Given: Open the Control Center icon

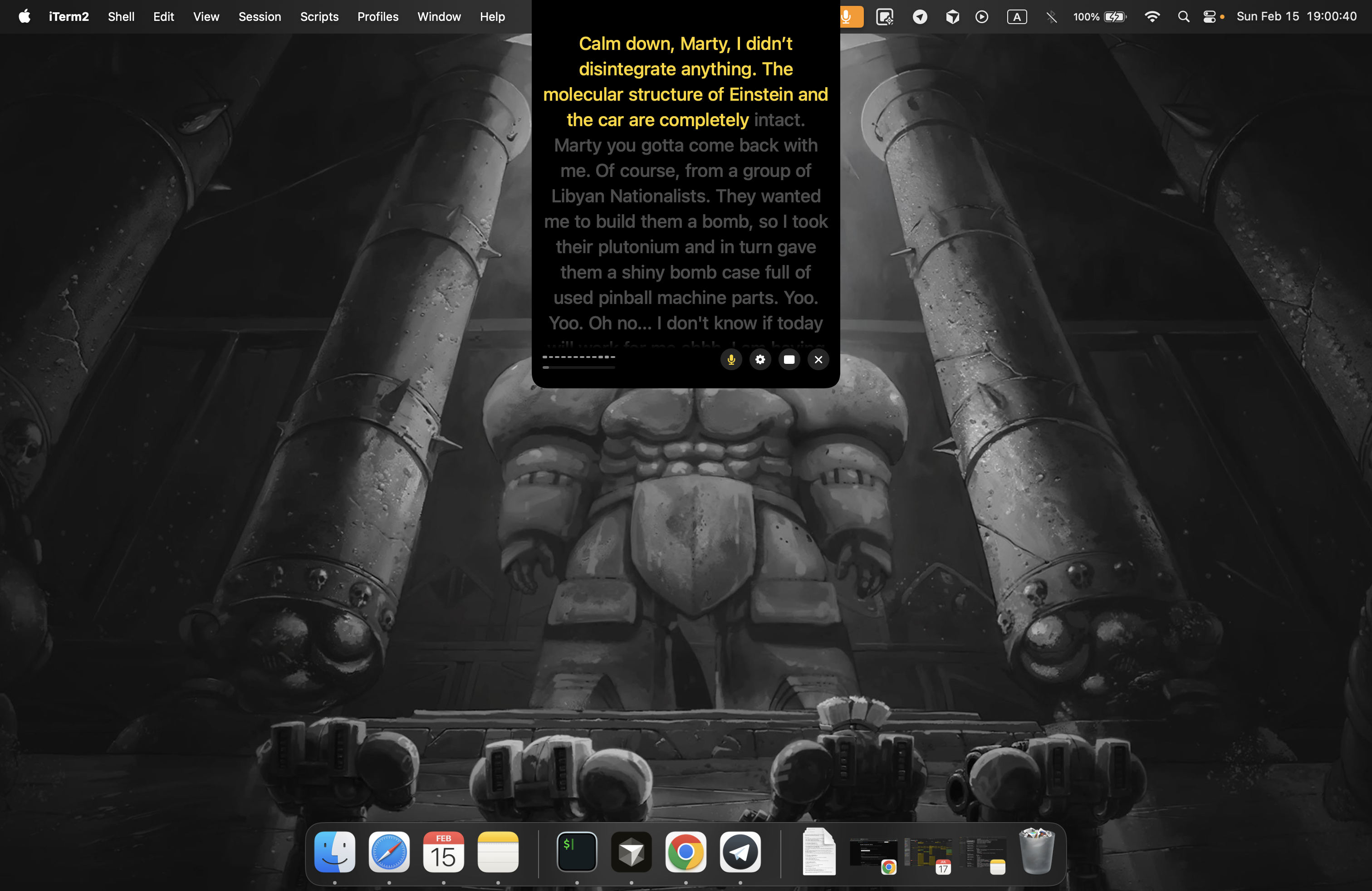Looking at the screenshot, I should point(1210,17).
